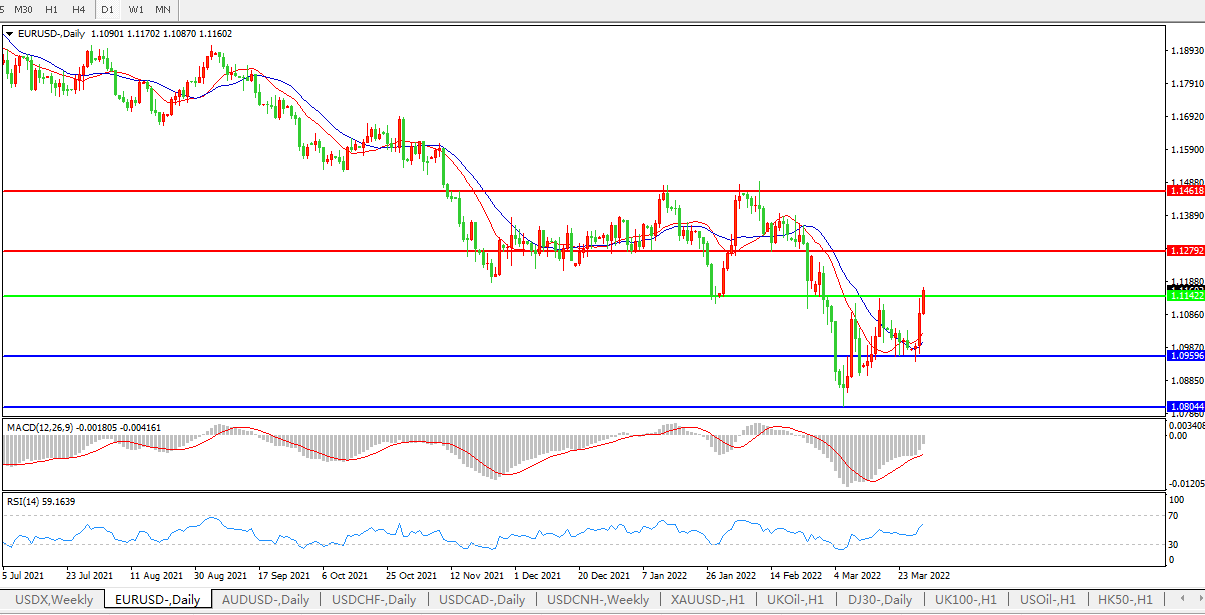Open the USDX,Weekly chart tab
The height and width of the screenshot is (615, 1205).
54,600
